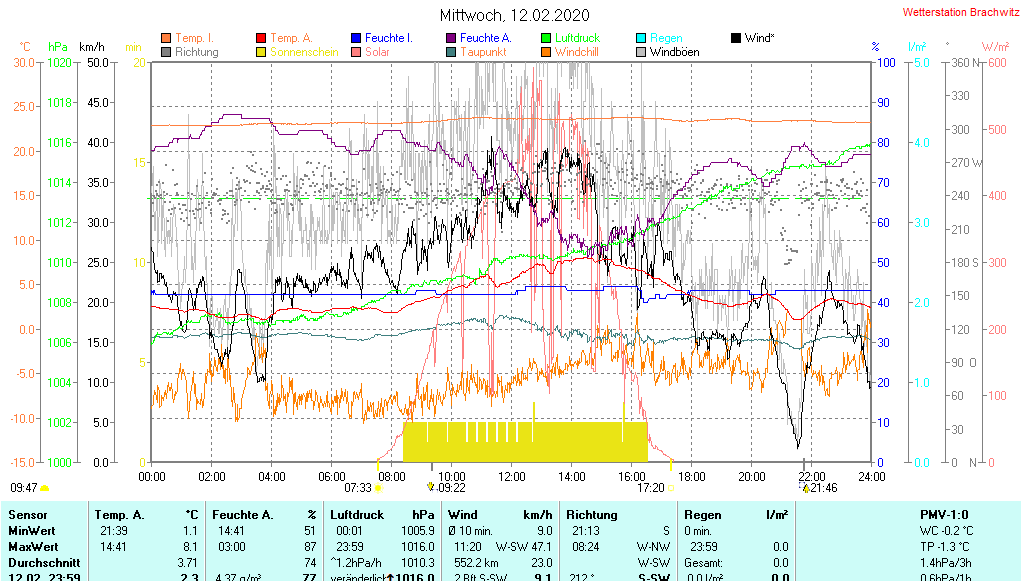Click the sunset icon at 17:20
Screen dimensions: 1021x581
[671, 488]
